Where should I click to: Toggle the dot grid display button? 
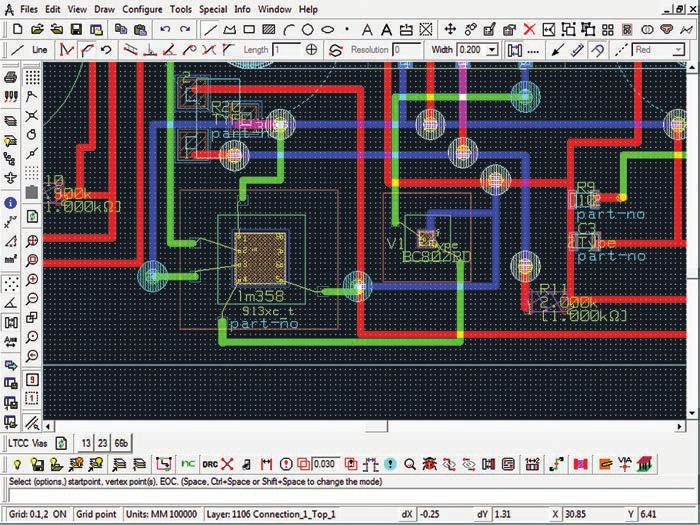pos(32,77)
